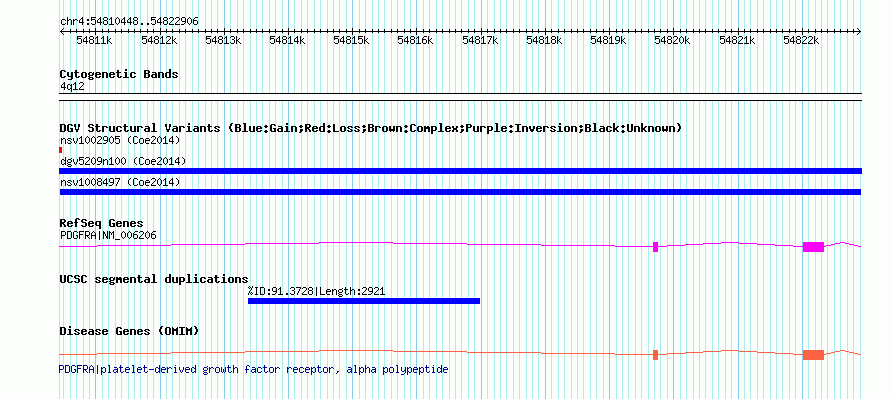
Task: Select the 54818k ruler tick label
Action: (x=545, y=40)
